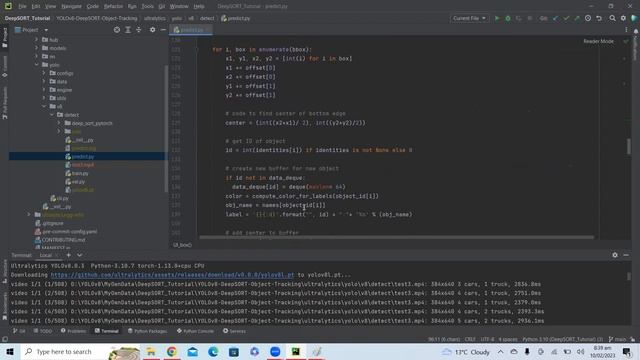
Task: Expand the hub folder
Action: [36, 40]
